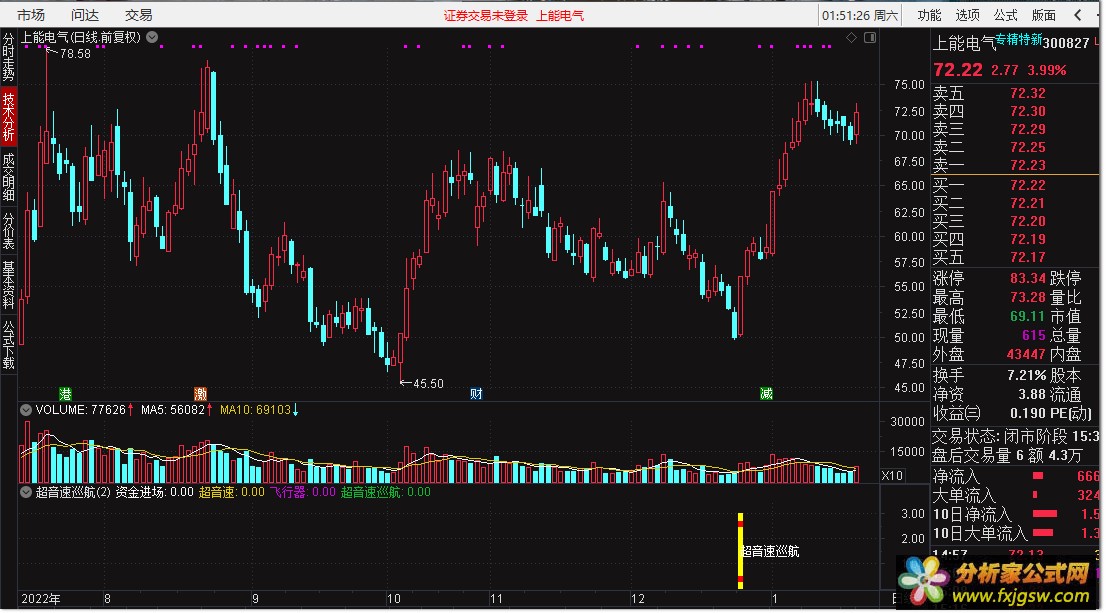Click the 交易状态 闭市阶段 line

point(1016,437)
